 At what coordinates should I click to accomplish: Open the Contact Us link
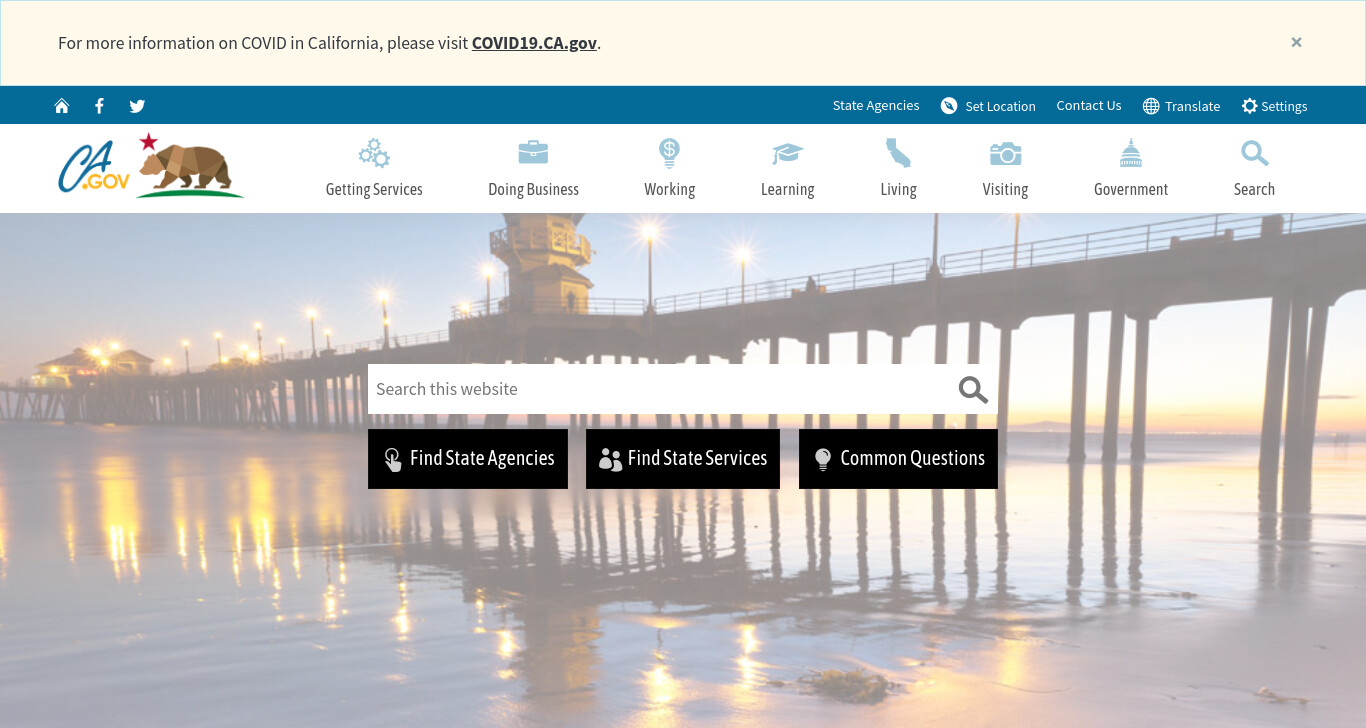click(x=1089, y=106)
